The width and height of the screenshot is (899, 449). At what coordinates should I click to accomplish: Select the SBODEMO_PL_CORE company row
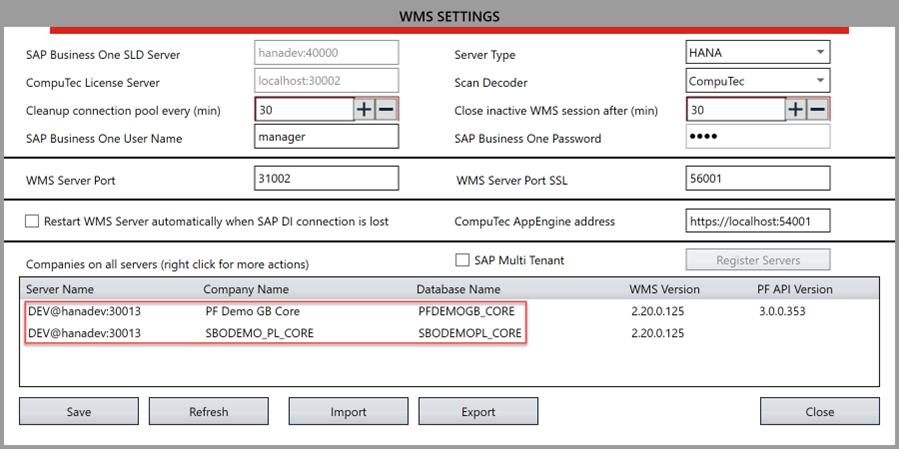(x=258, y=333)
